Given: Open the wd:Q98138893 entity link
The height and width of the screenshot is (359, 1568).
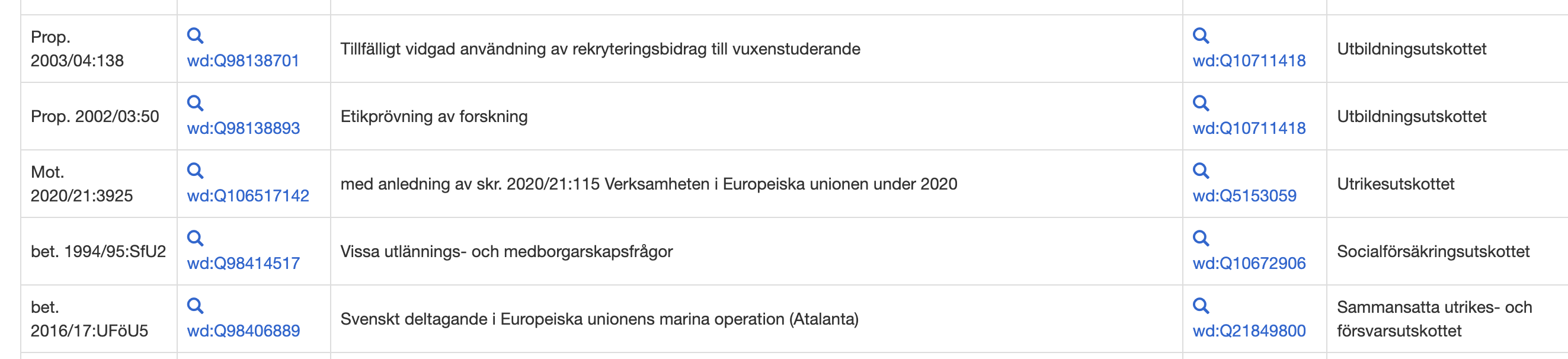Looking at the screenshot, I should coord(243,129).
